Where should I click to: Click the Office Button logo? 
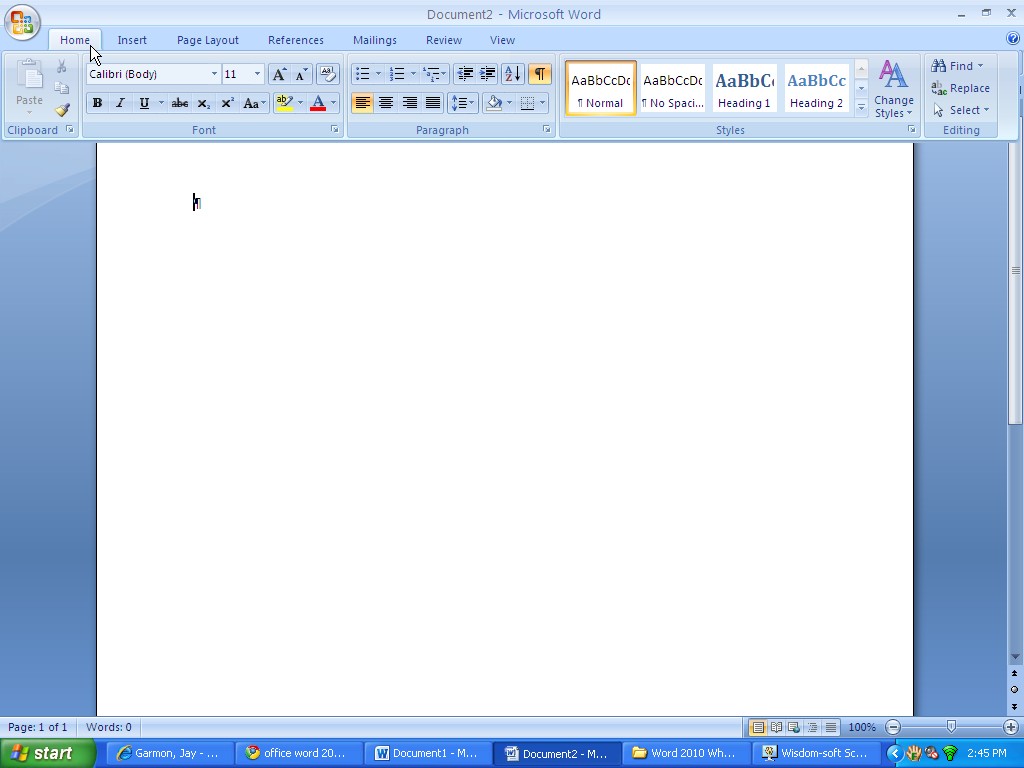coord(22,22)
